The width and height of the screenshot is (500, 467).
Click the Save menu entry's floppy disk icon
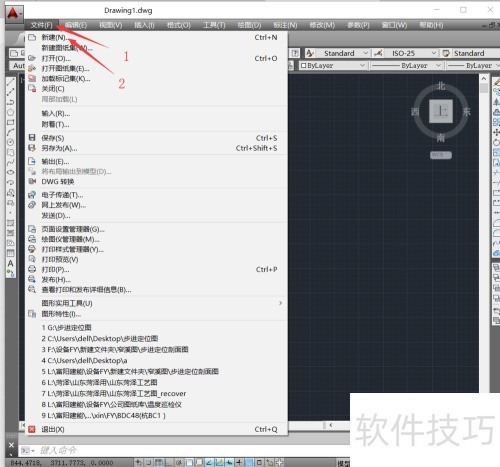tap(32, 138)
